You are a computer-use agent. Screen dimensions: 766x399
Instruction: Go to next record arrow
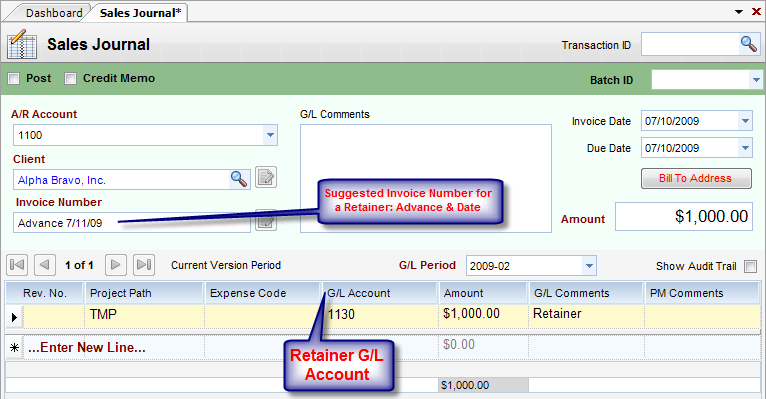[x=115, y=265]
